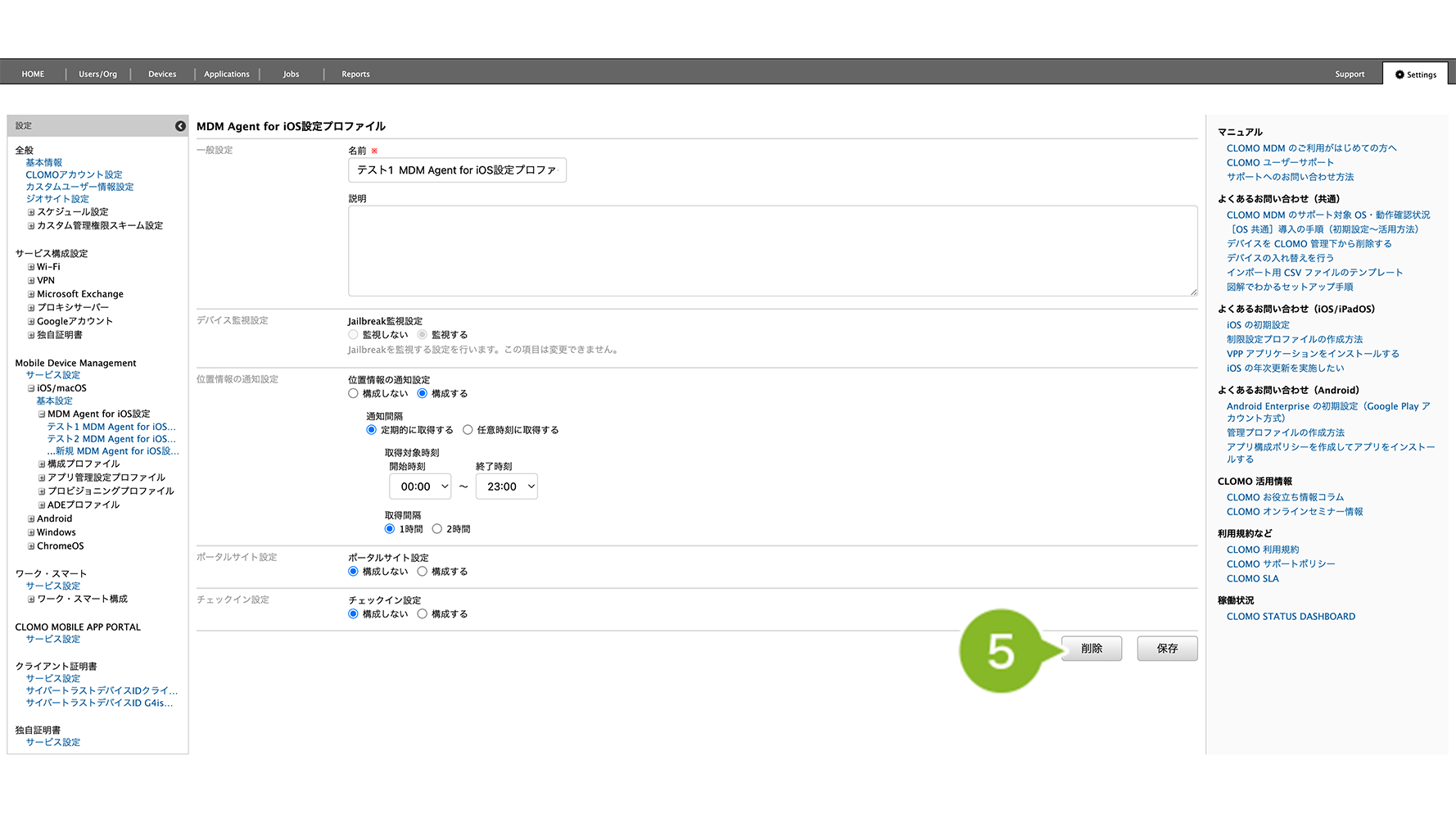Image resolution: width=1456 pixels, height=819 pixels.
Task: Expand the VPN tree node
Action: click(x=31, y=281)
